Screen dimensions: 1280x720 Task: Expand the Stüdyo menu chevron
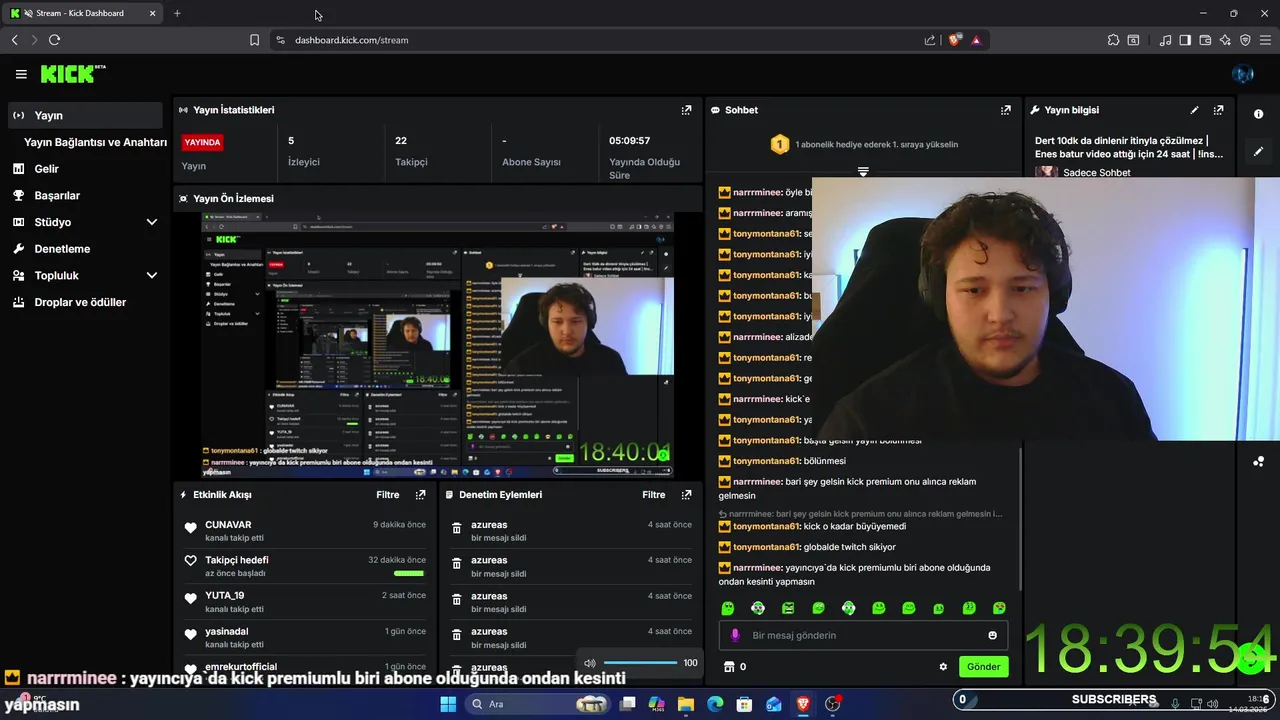(152, 222)
